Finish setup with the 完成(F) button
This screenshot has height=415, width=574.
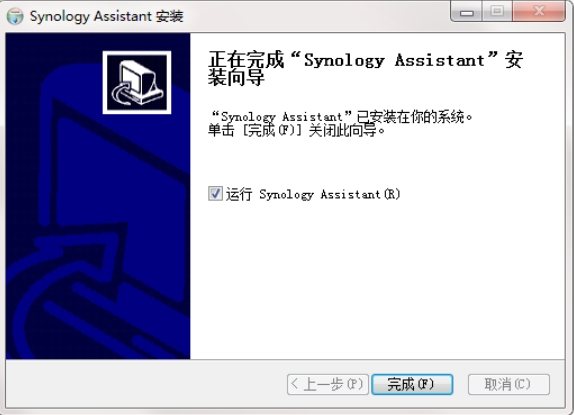click(x=412, y=384)
